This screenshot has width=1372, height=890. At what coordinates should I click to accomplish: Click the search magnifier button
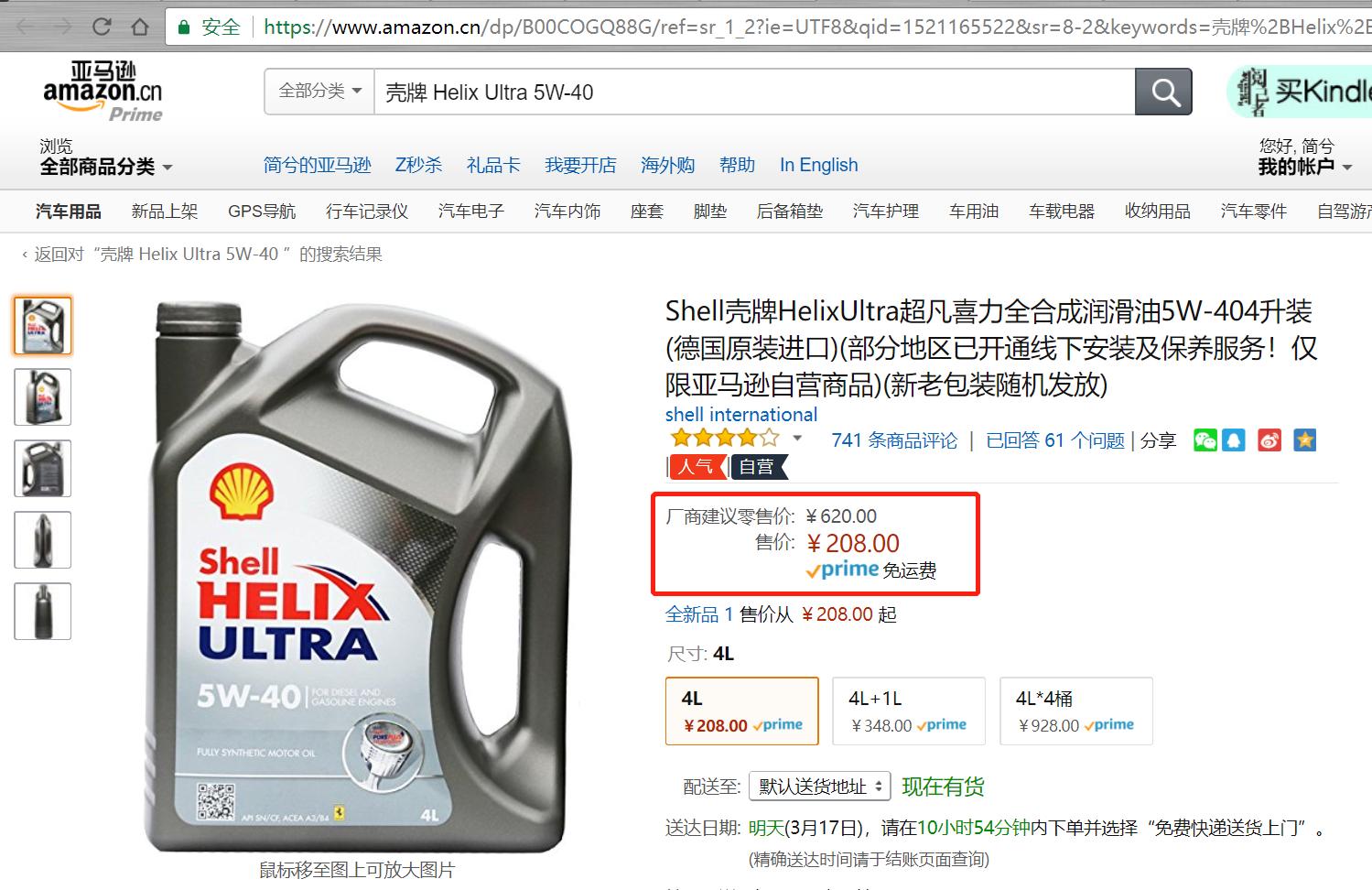tap(1163, 92)
